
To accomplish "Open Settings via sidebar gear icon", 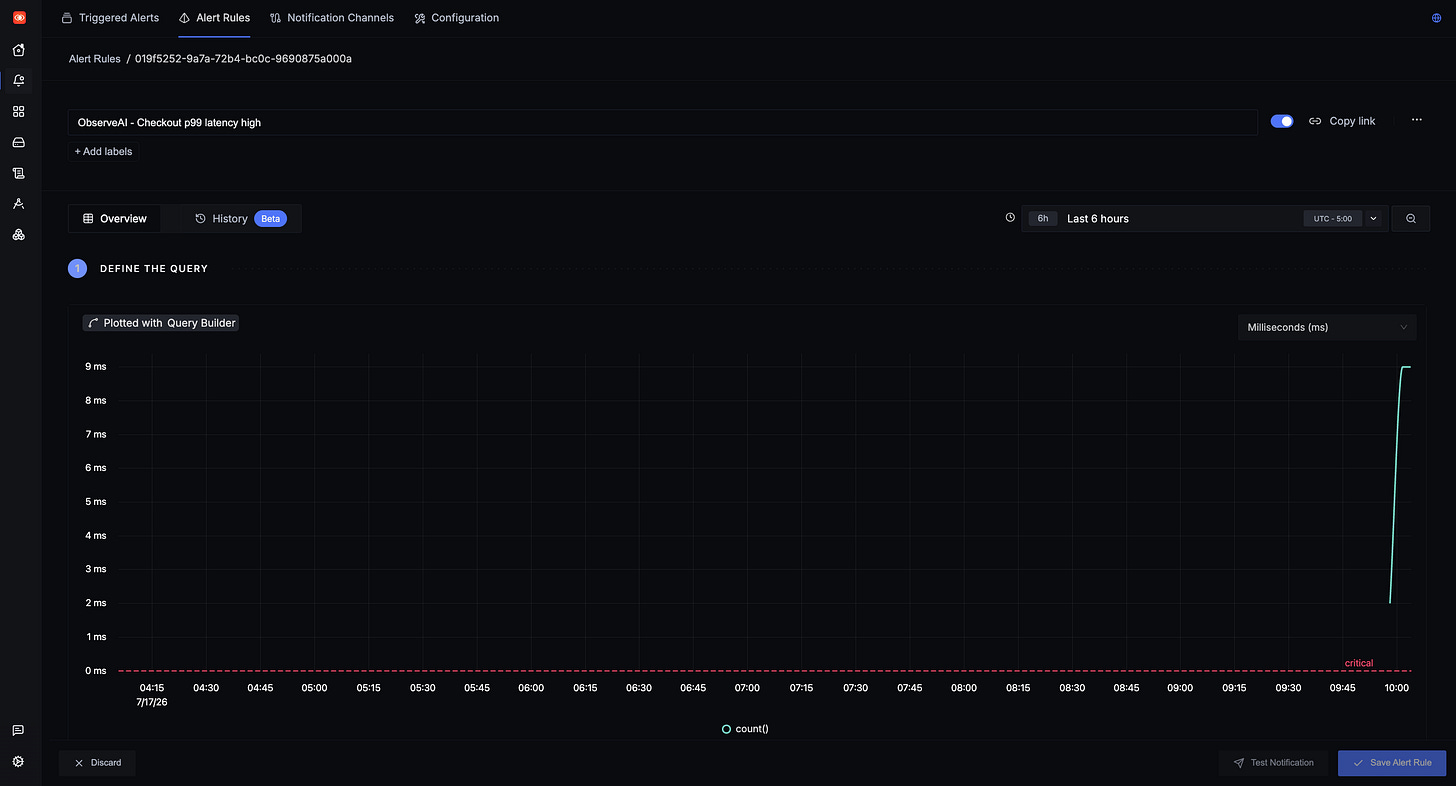I will click(x=19, y=762).
